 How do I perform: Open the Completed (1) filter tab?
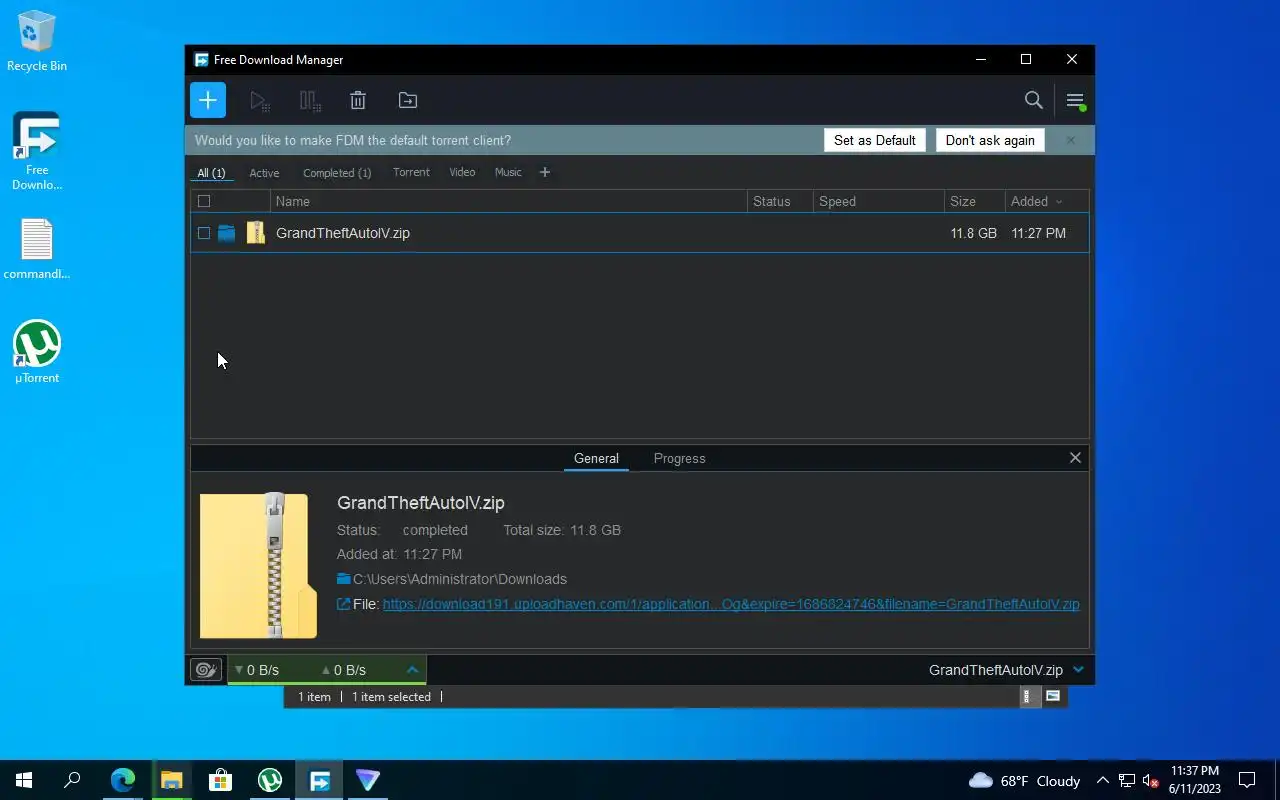coord(337,173)
